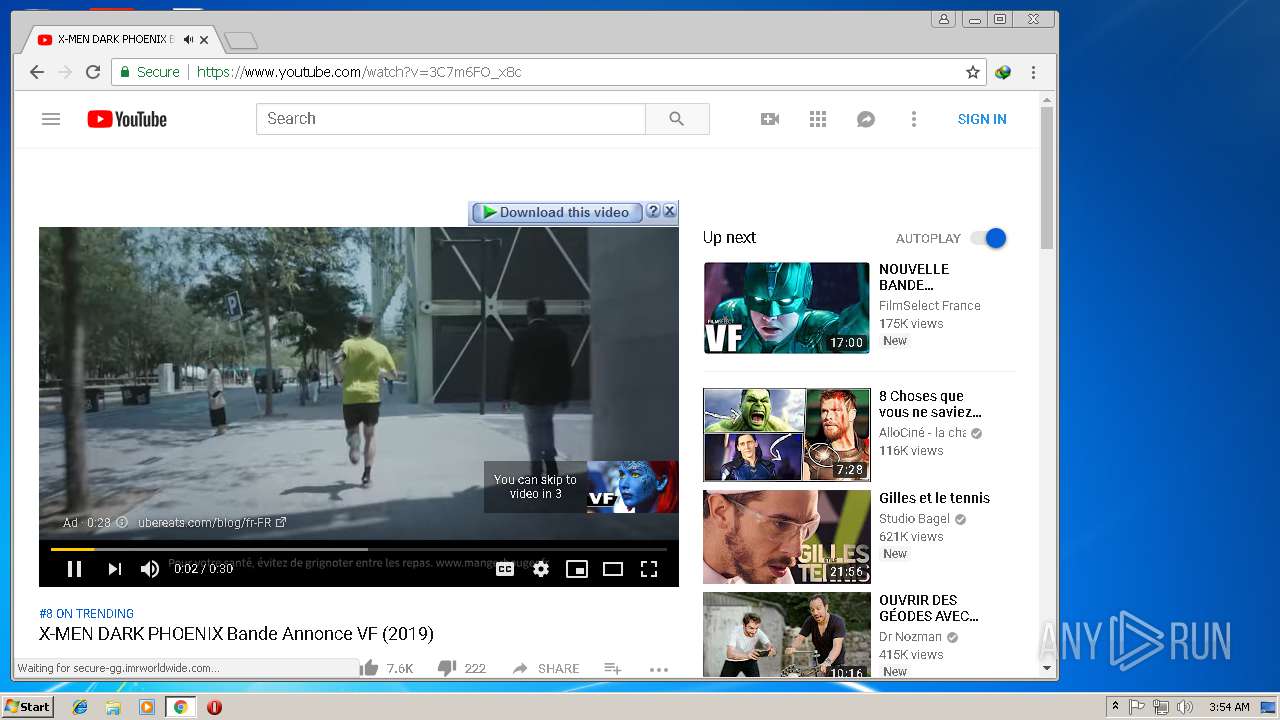Open media player taskbar icon
This screenshot has width=1280, height=720.
tap(147, 707)
